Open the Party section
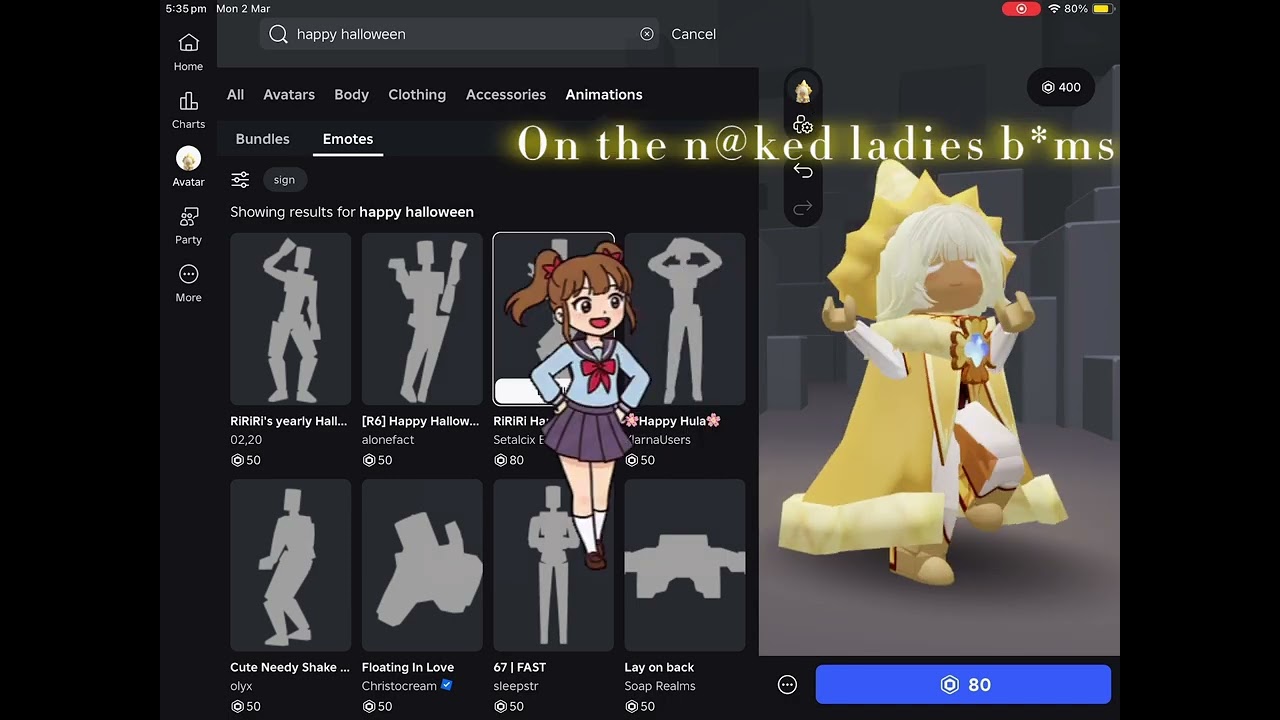Image resolution: width=1280 pixels, height=720 pixels. [188, 226]
